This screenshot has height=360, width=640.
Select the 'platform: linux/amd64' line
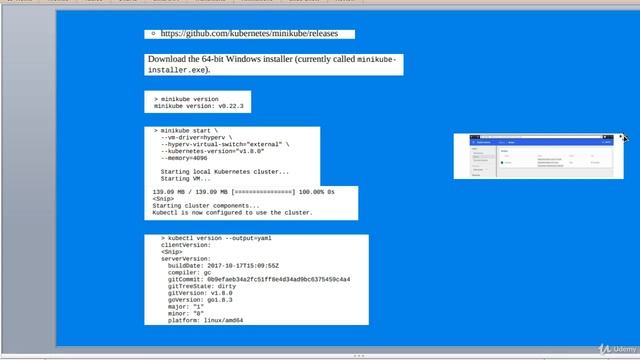205,321
